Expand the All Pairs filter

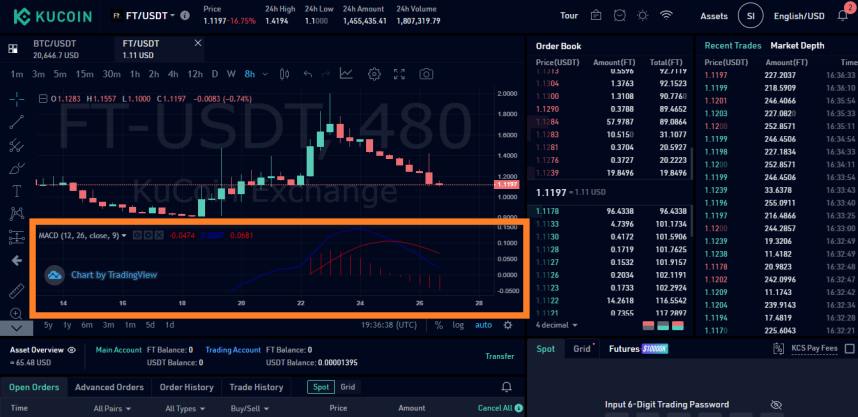(x=112, y=408)
